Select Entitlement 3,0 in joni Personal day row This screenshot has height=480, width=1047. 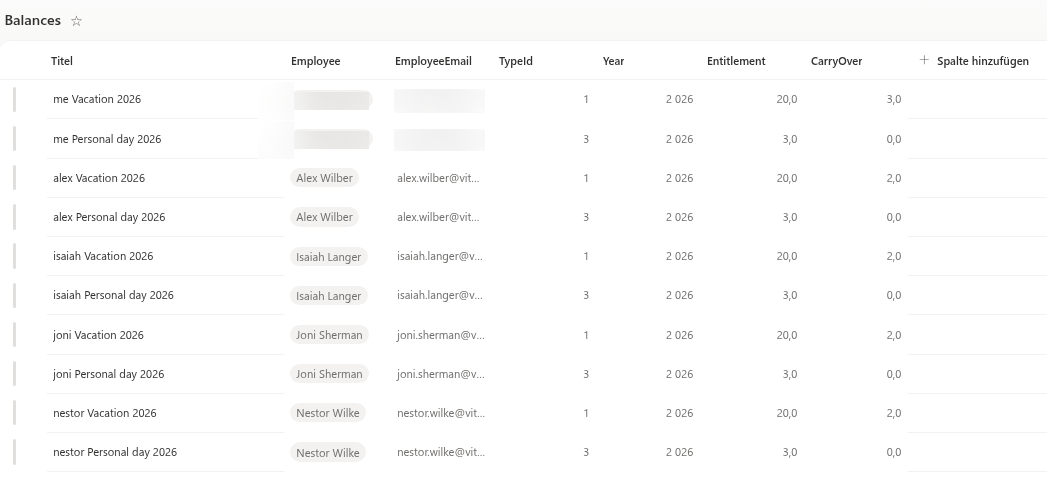click(789, 374)
